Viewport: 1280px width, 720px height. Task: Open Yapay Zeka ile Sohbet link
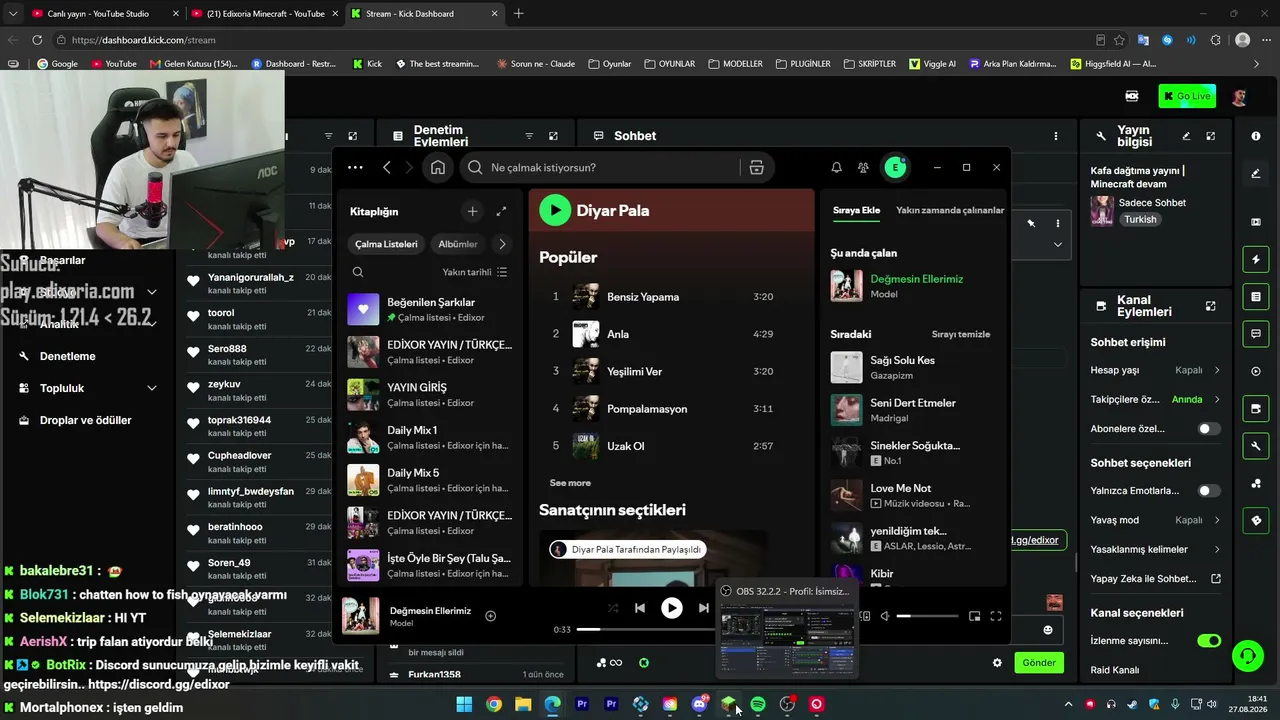[1156, 579]
